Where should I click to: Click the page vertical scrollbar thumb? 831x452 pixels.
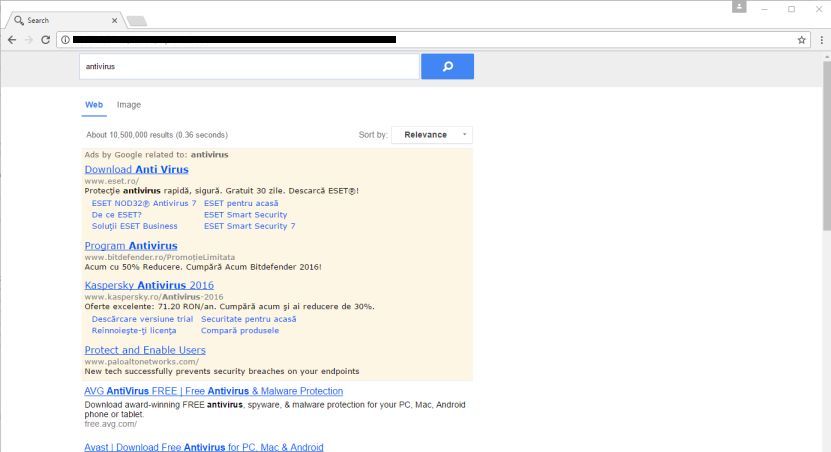[826, 146]
